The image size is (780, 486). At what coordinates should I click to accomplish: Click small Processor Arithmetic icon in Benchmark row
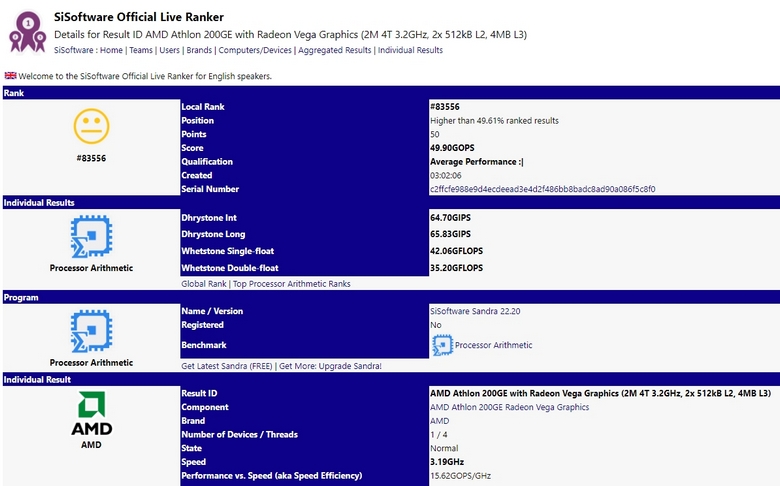coord(442,345)
